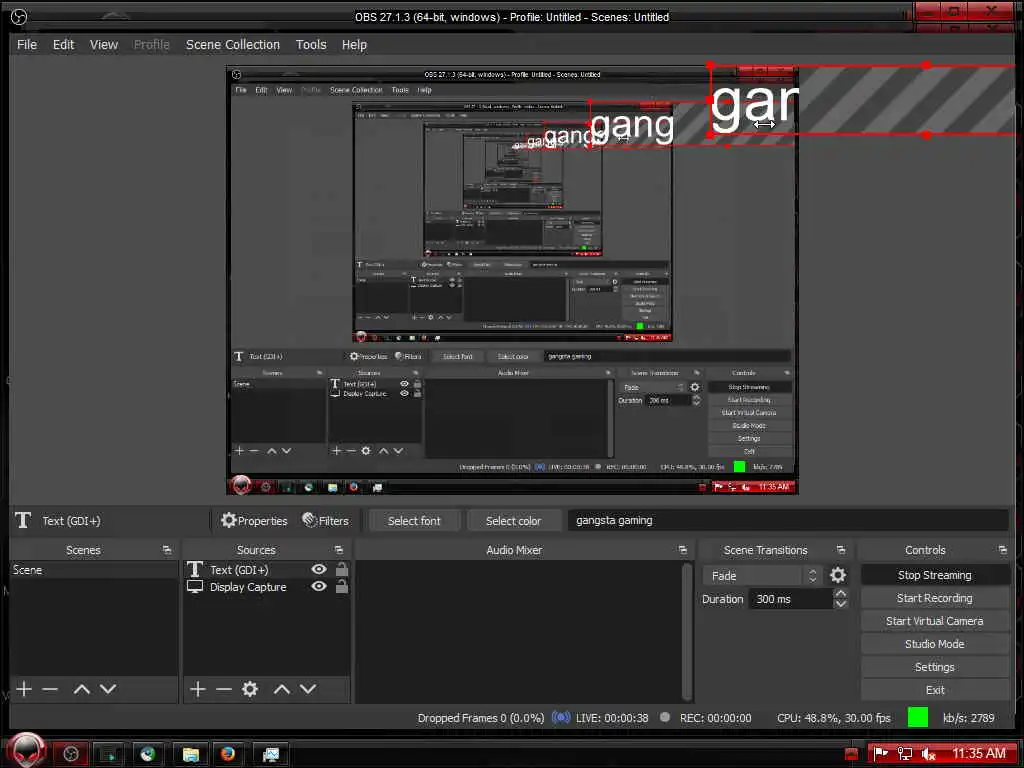Open the Help menu

click(x=354, y=44)
